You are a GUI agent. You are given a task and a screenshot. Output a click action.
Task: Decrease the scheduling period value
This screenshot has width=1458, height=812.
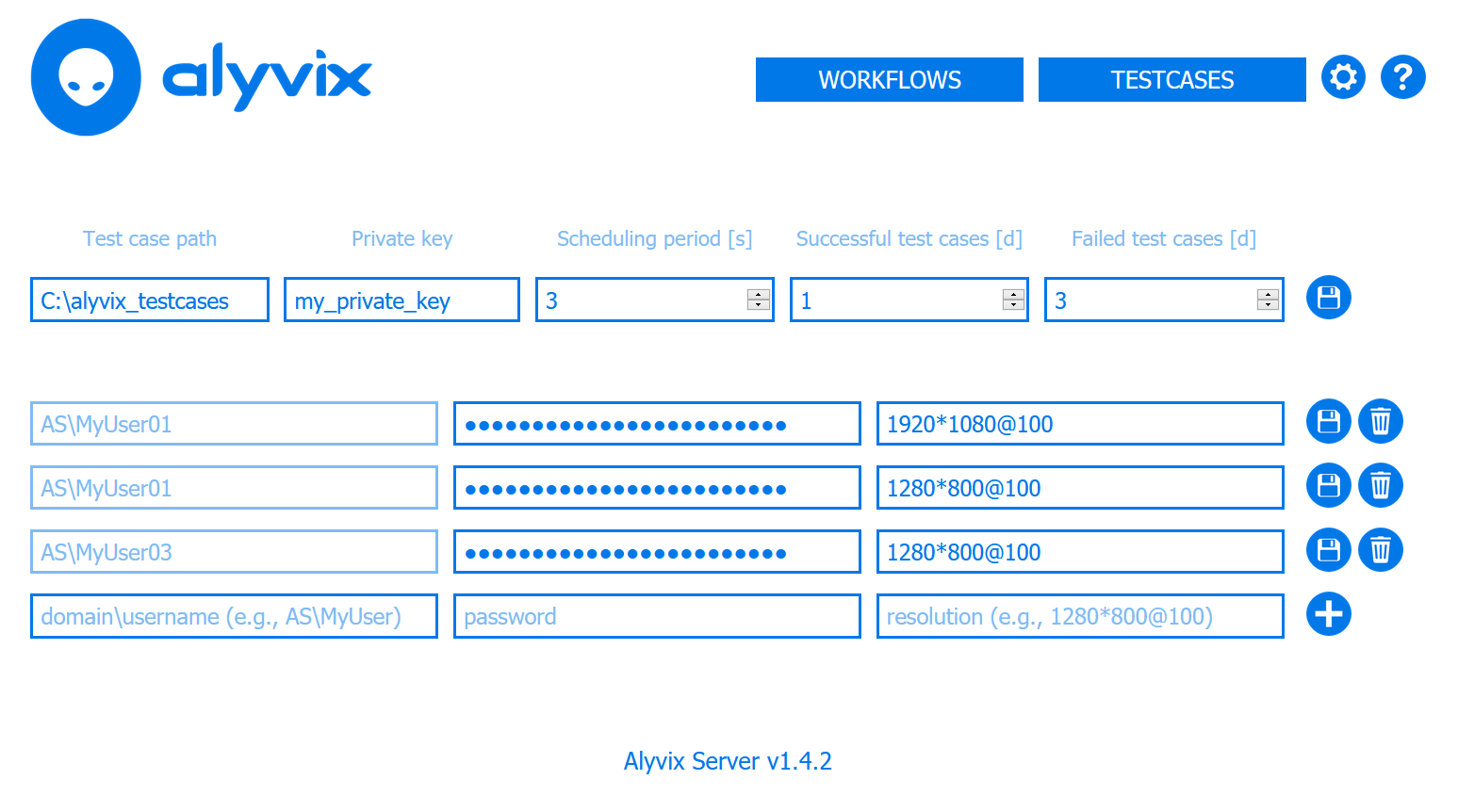click(759, 305)
